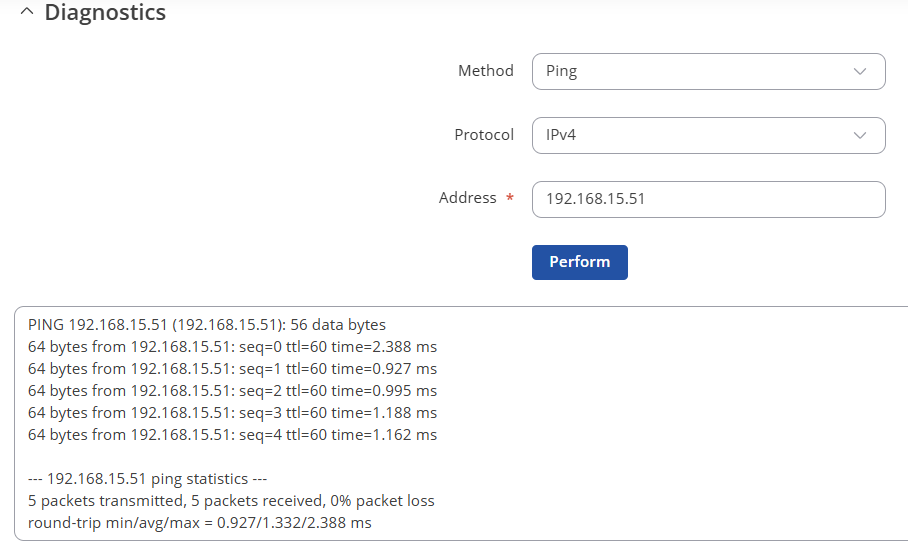Focus the Address input field
This screenshot has width=908, height=548.
point(708,199)
